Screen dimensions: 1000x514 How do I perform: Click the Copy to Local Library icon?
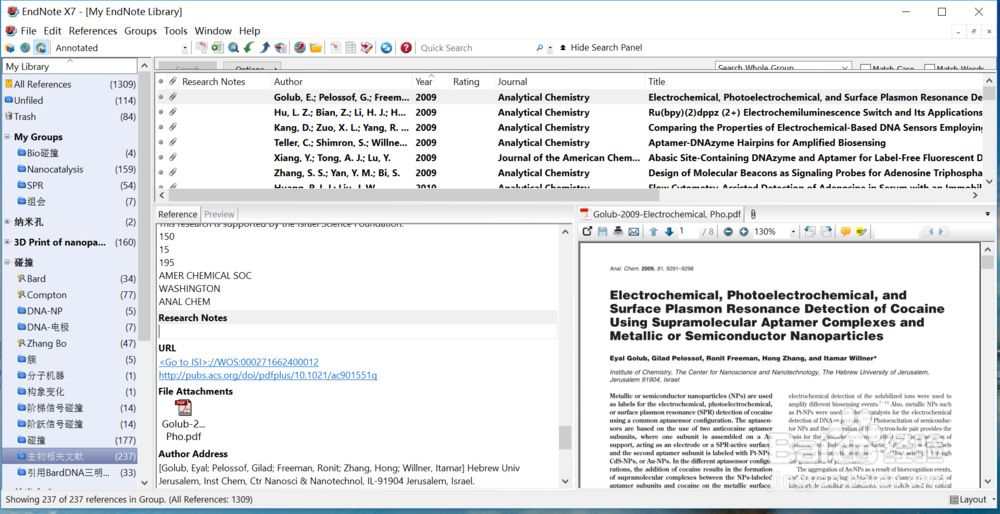[202, 48]
